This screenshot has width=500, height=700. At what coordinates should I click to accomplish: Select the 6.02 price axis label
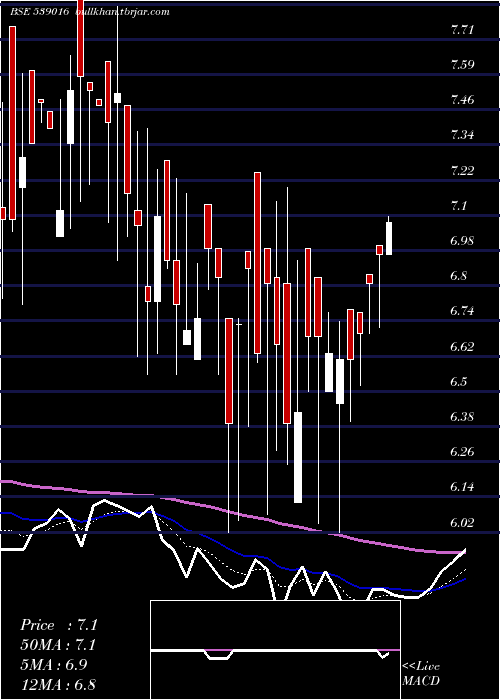(461, 522)
